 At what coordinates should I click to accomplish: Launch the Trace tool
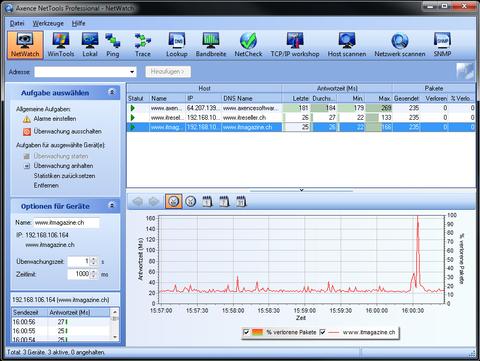pos(143,45)
